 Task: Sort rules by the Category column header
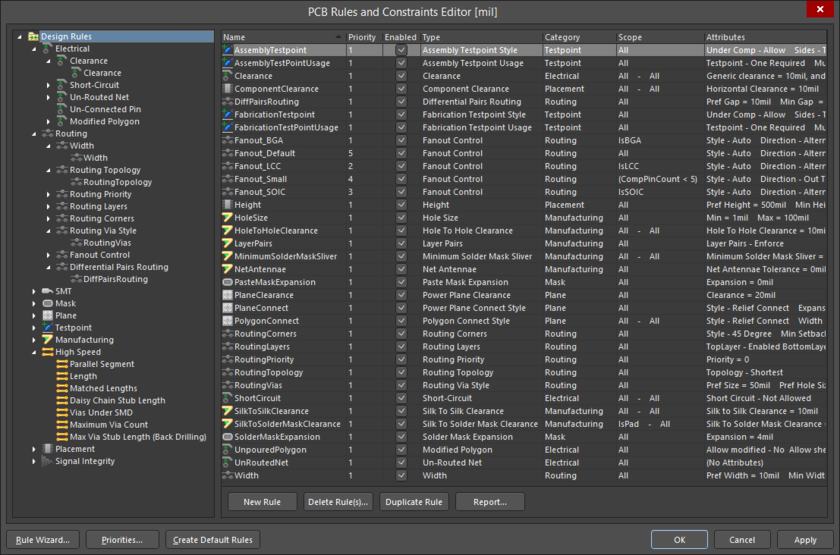pos(579,37)
